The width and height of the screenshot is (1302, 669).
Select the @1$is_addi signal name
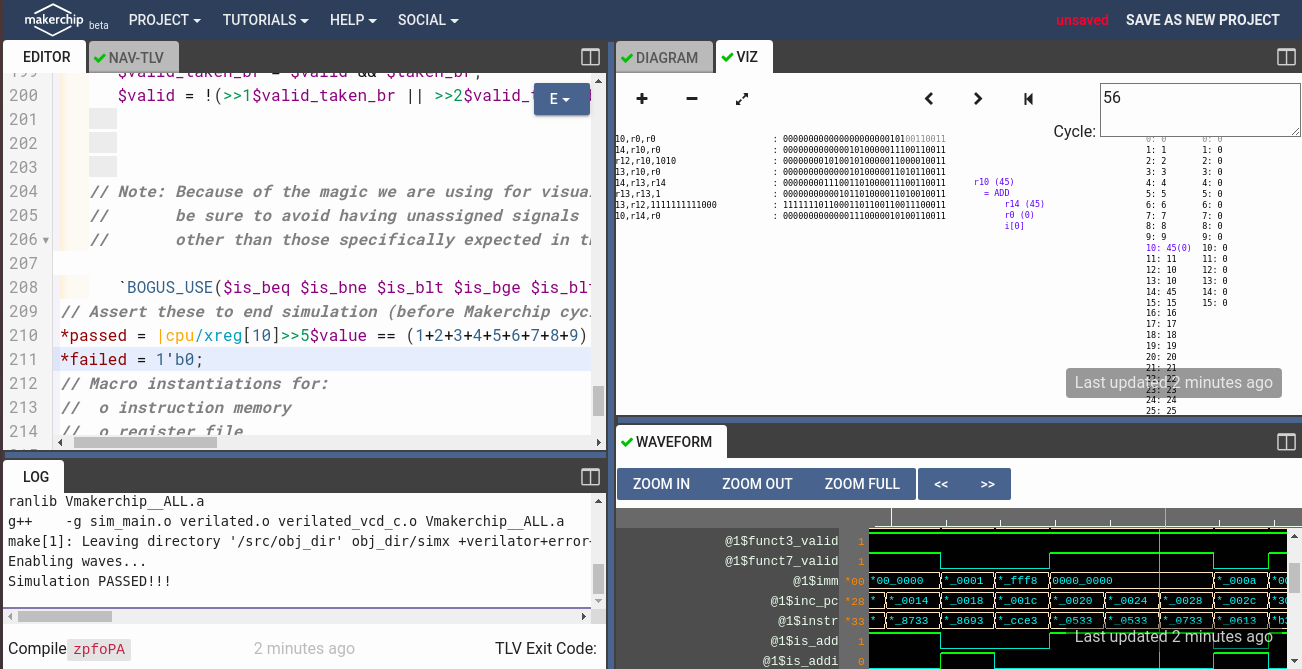[800, 661]
